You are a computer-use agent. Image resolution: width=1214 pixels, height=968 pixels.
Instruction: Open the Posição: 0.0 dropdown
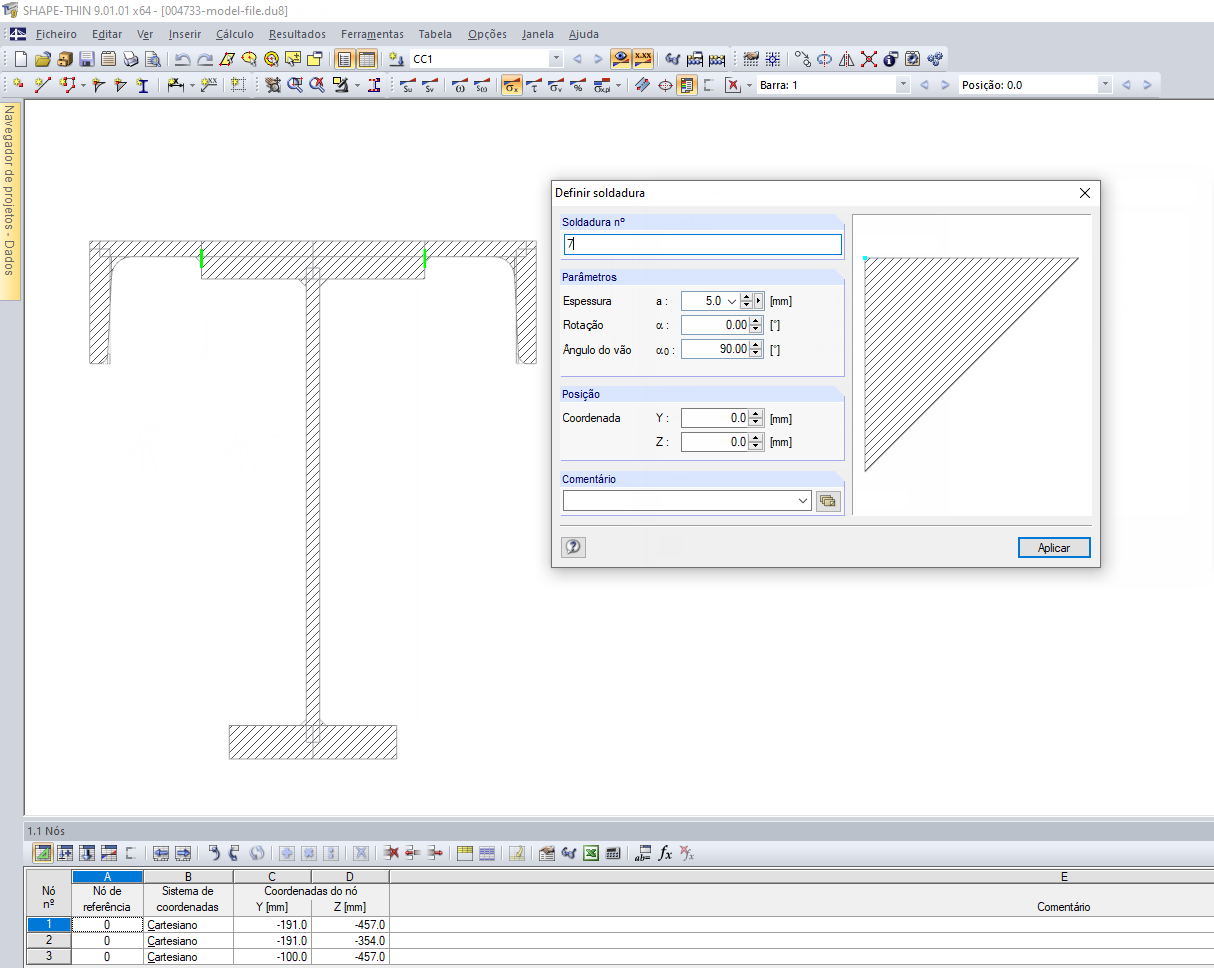(x=1105, y=85)
